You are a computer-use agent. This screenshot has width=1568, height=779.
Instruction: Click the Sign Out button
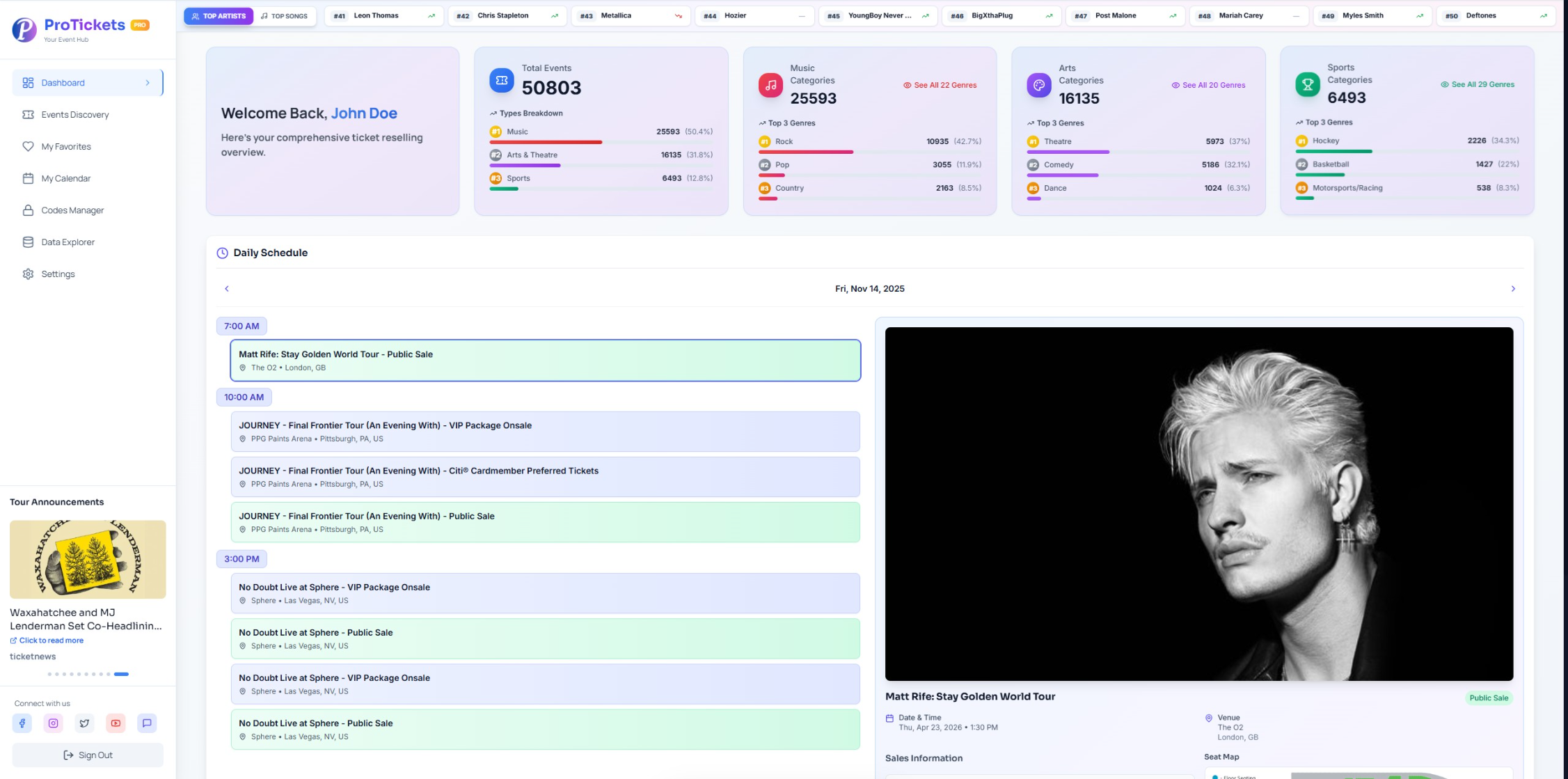coord(87,755)
